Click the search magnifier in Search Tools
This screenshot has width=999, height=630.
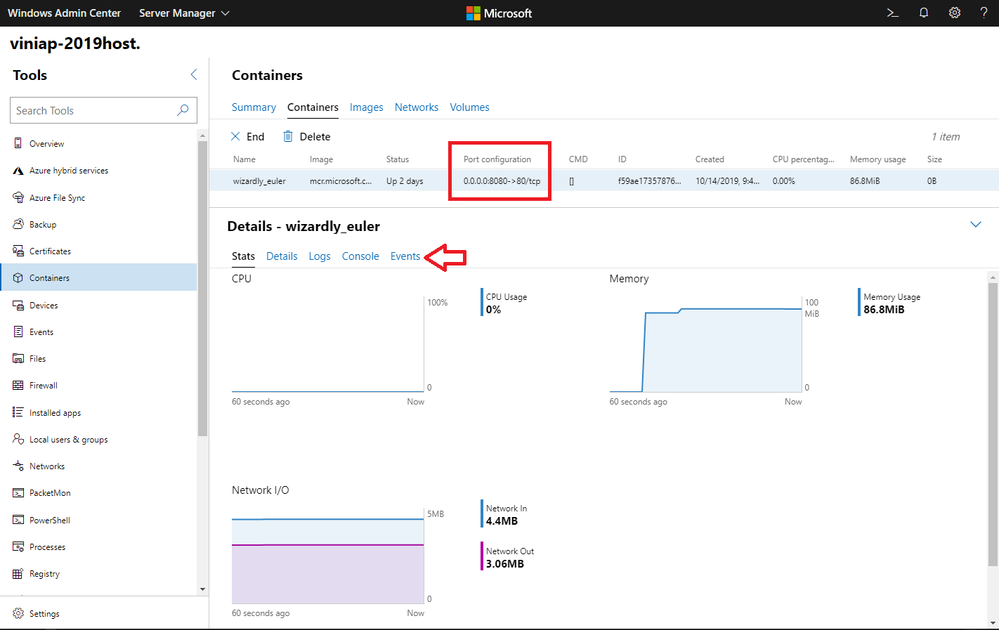coord(183,110)
